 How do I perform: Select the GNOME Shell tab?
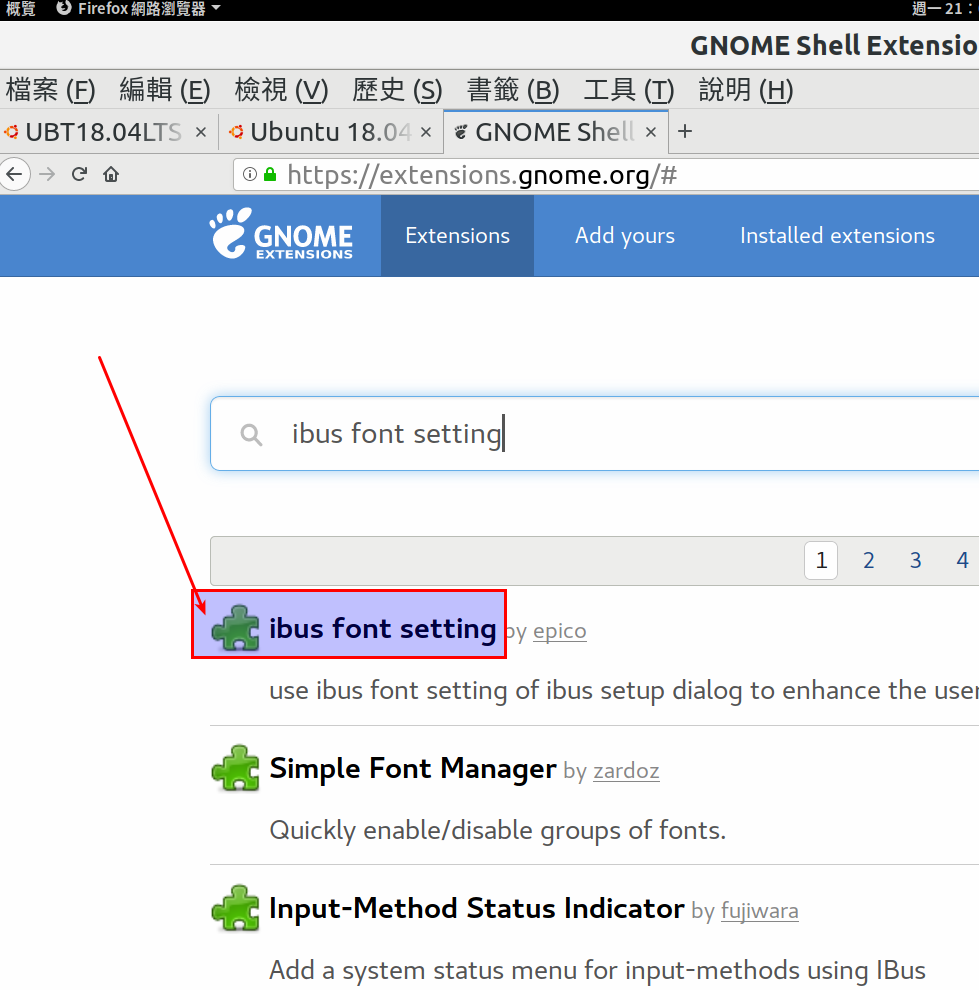pos(555,132)
